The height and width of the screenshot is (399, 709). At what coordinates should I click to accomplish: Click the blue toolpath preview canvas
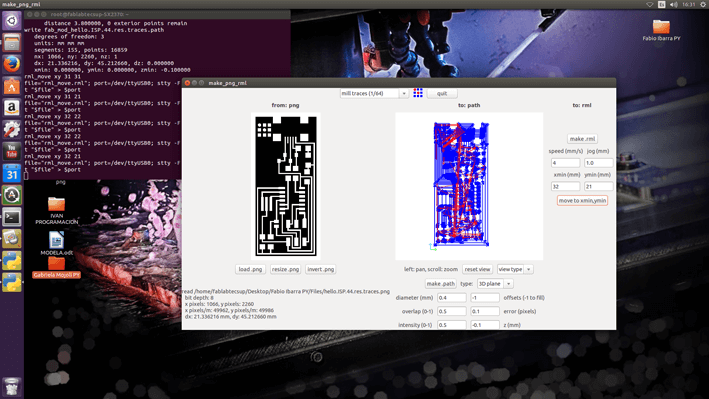pyautogui.click(x=469, y=186)
